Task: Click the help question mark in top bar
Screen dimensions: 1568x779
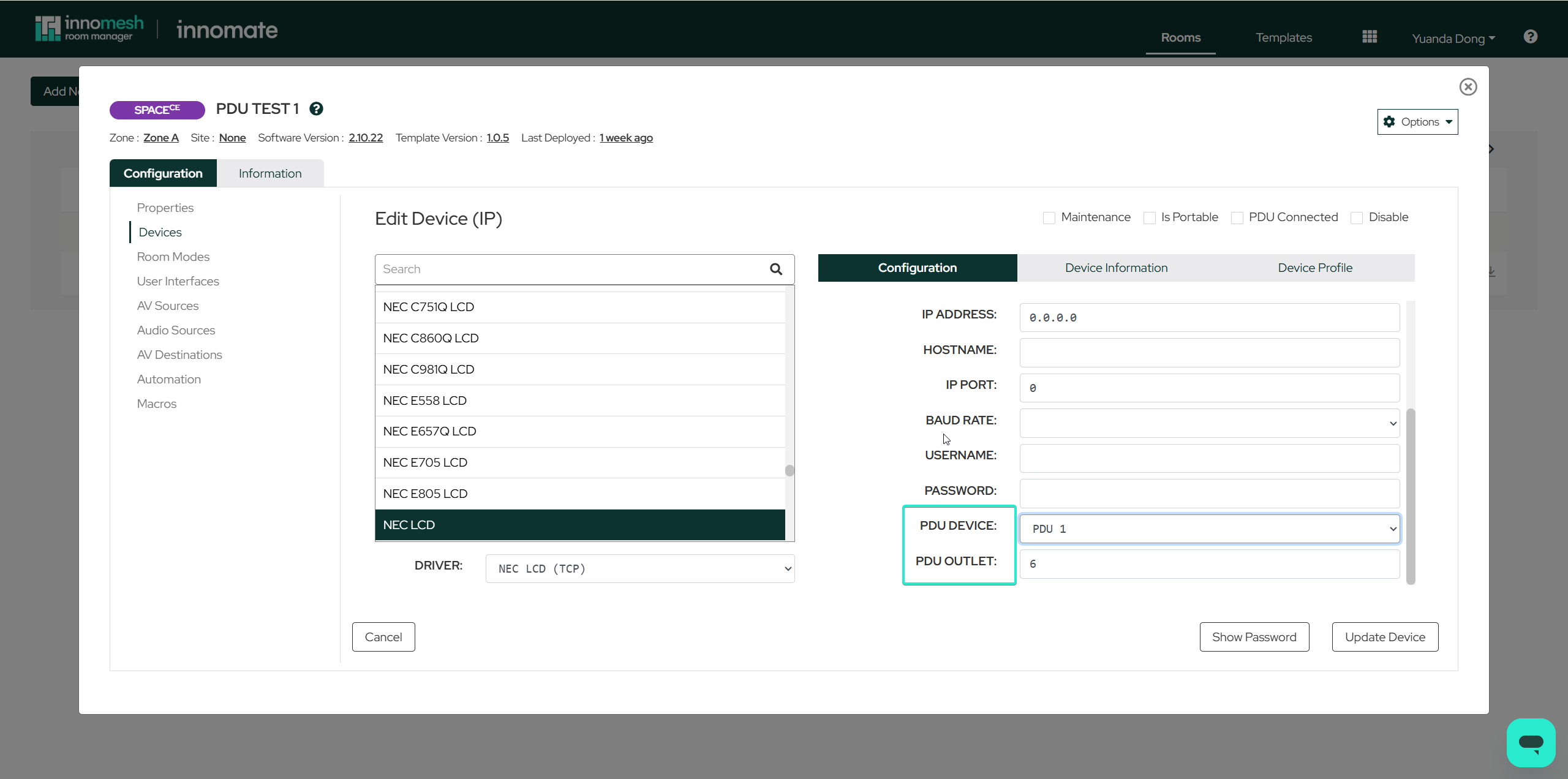Action: click(1530, 37)
